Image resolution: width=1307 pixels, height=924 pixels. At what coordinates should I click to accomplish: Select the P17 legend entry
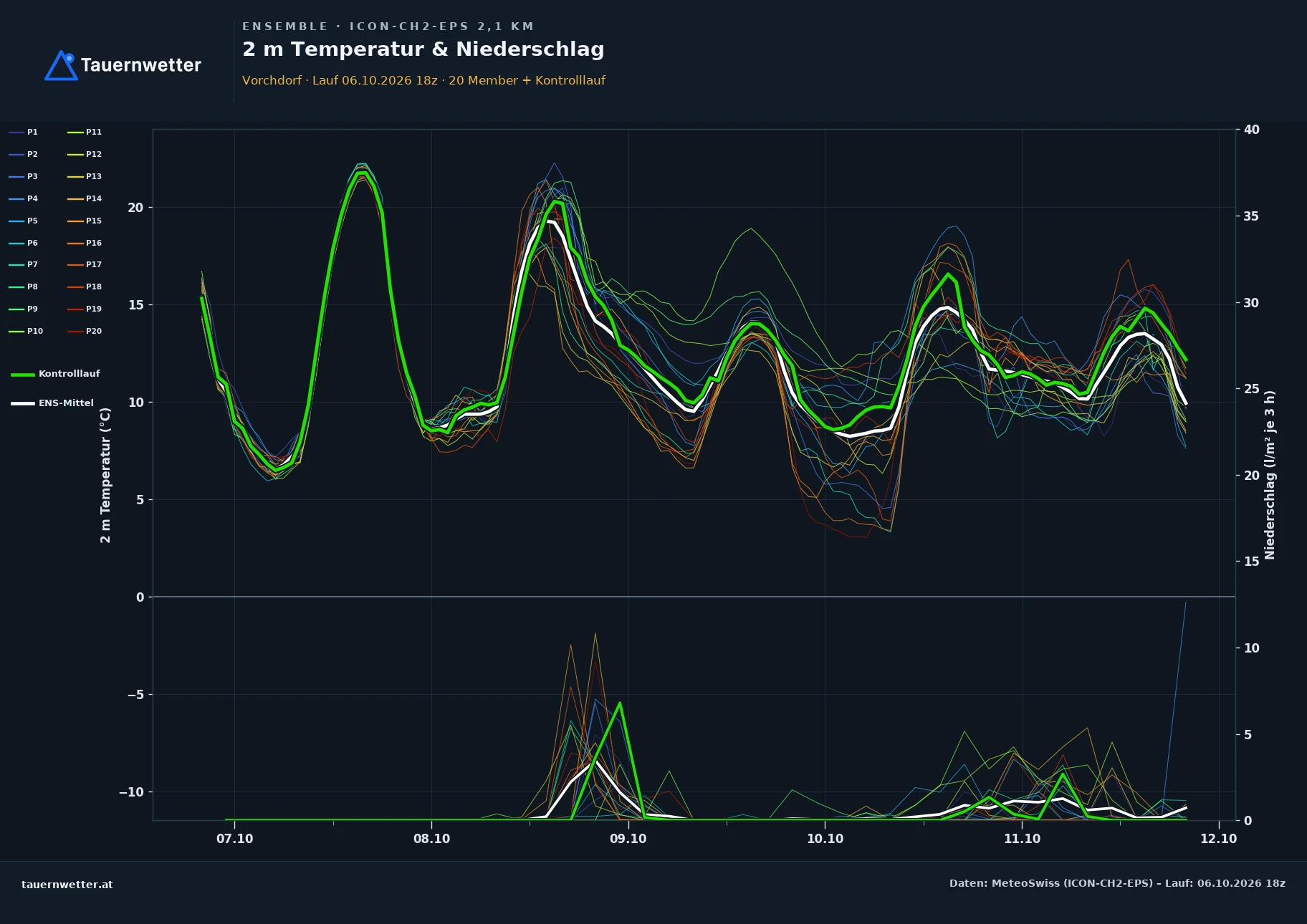pos(85,265)
